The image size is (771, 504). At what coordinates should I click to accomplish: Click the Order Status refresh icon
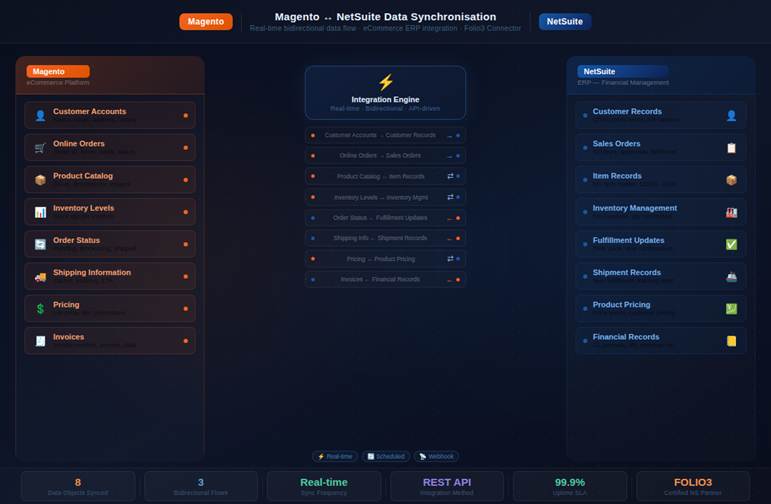click(x=40, y=244)
